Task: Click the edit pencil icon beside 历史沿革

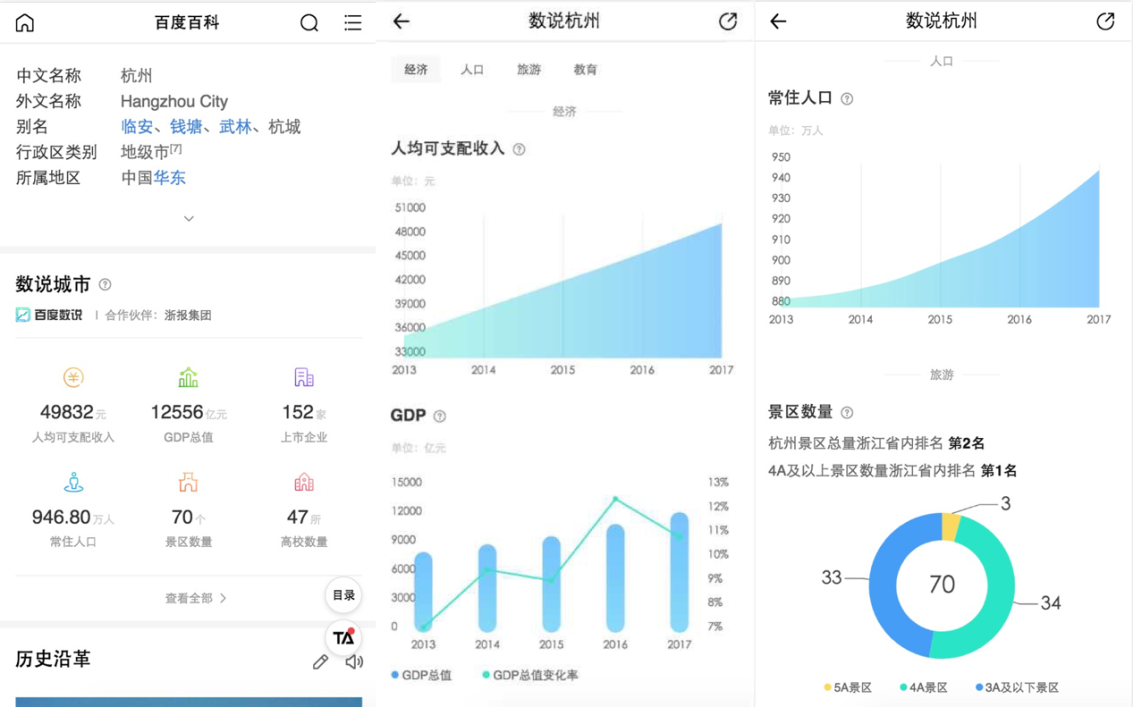Action: pyautogui.click(x=320, y=661)
